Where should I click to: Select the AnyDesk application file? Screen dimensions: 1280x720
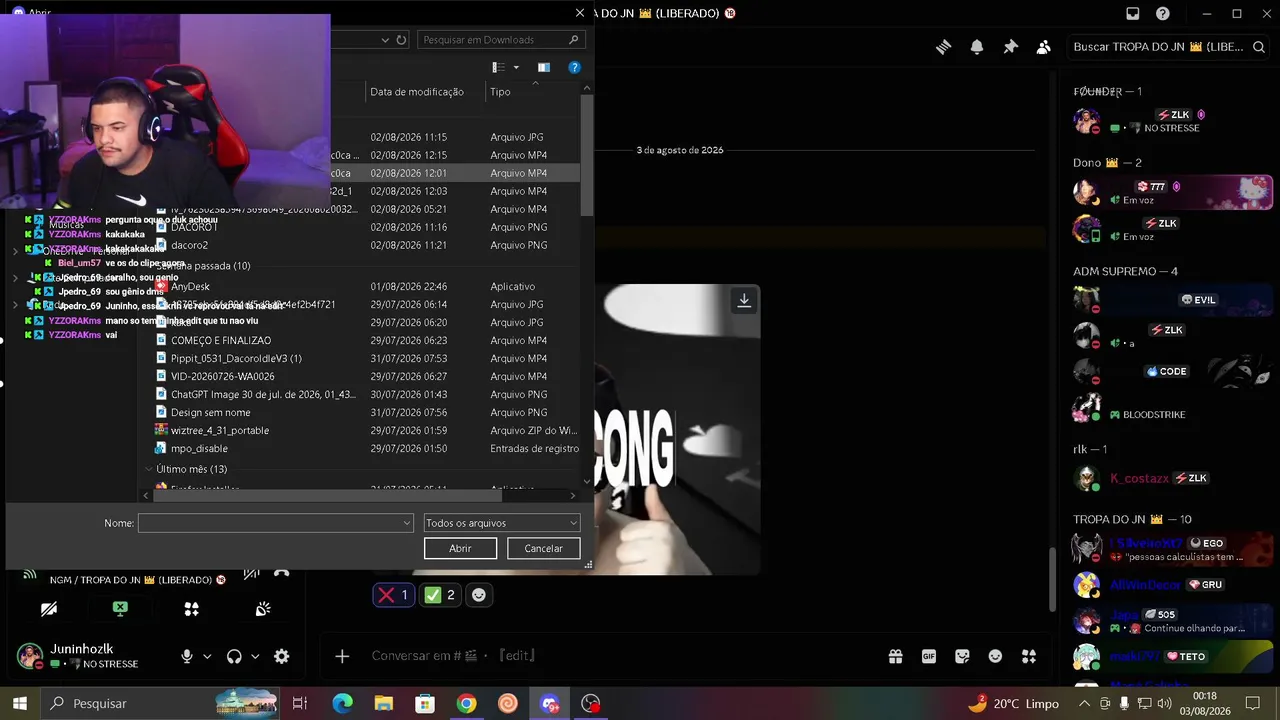(x=190, y=286)
